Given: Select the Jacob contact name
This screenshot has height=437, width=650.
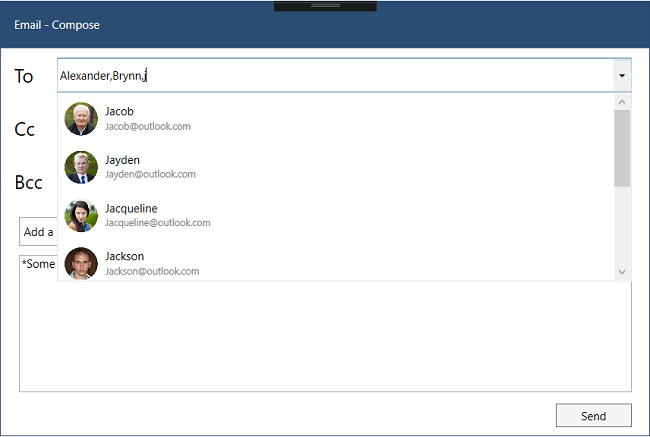Looking at the screenshot, I should 119,111.
